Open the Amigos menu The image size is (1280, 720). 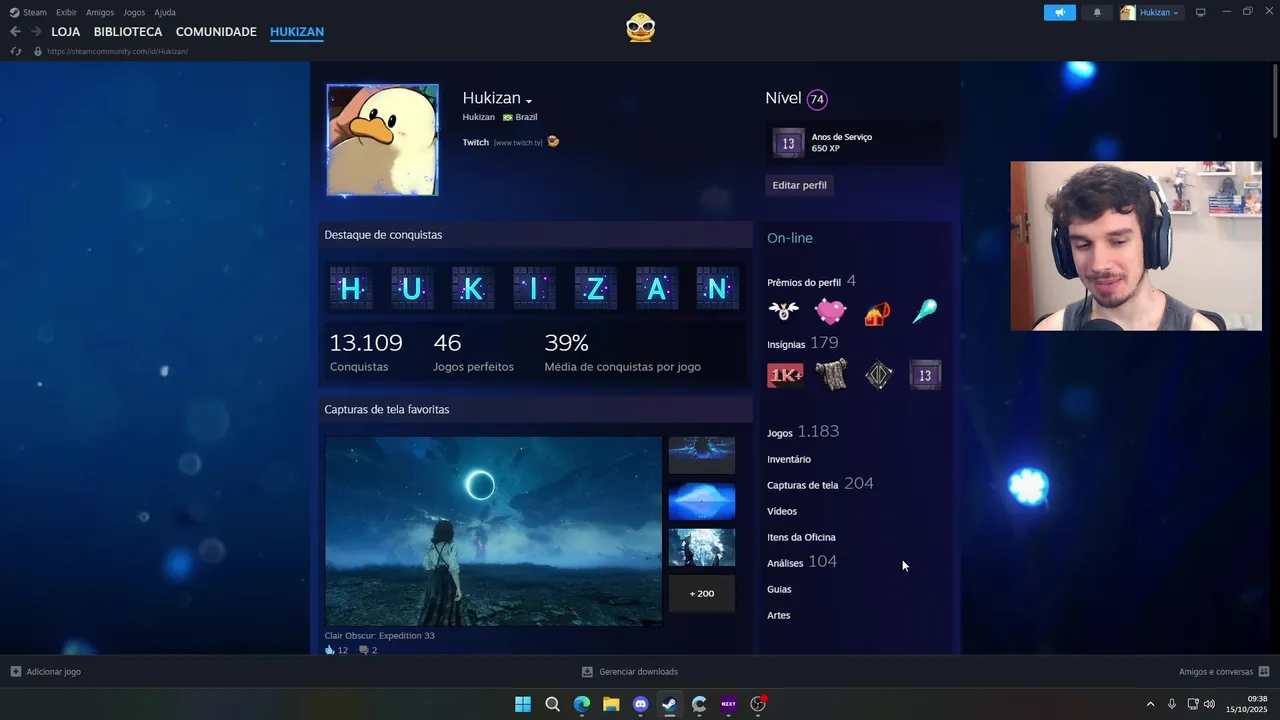[x=100, y=13]
